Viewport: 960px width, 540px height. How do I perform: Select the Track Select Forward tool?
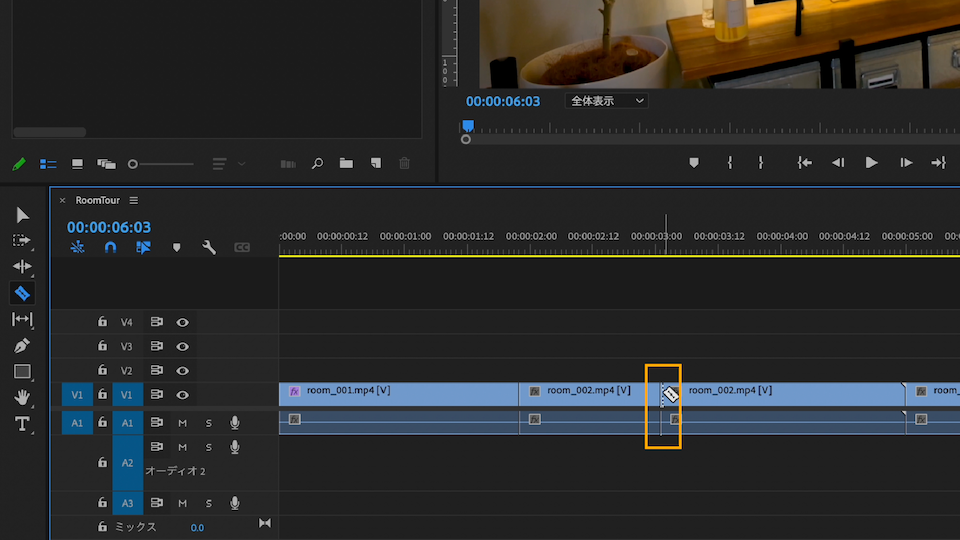tap(22, 241)
